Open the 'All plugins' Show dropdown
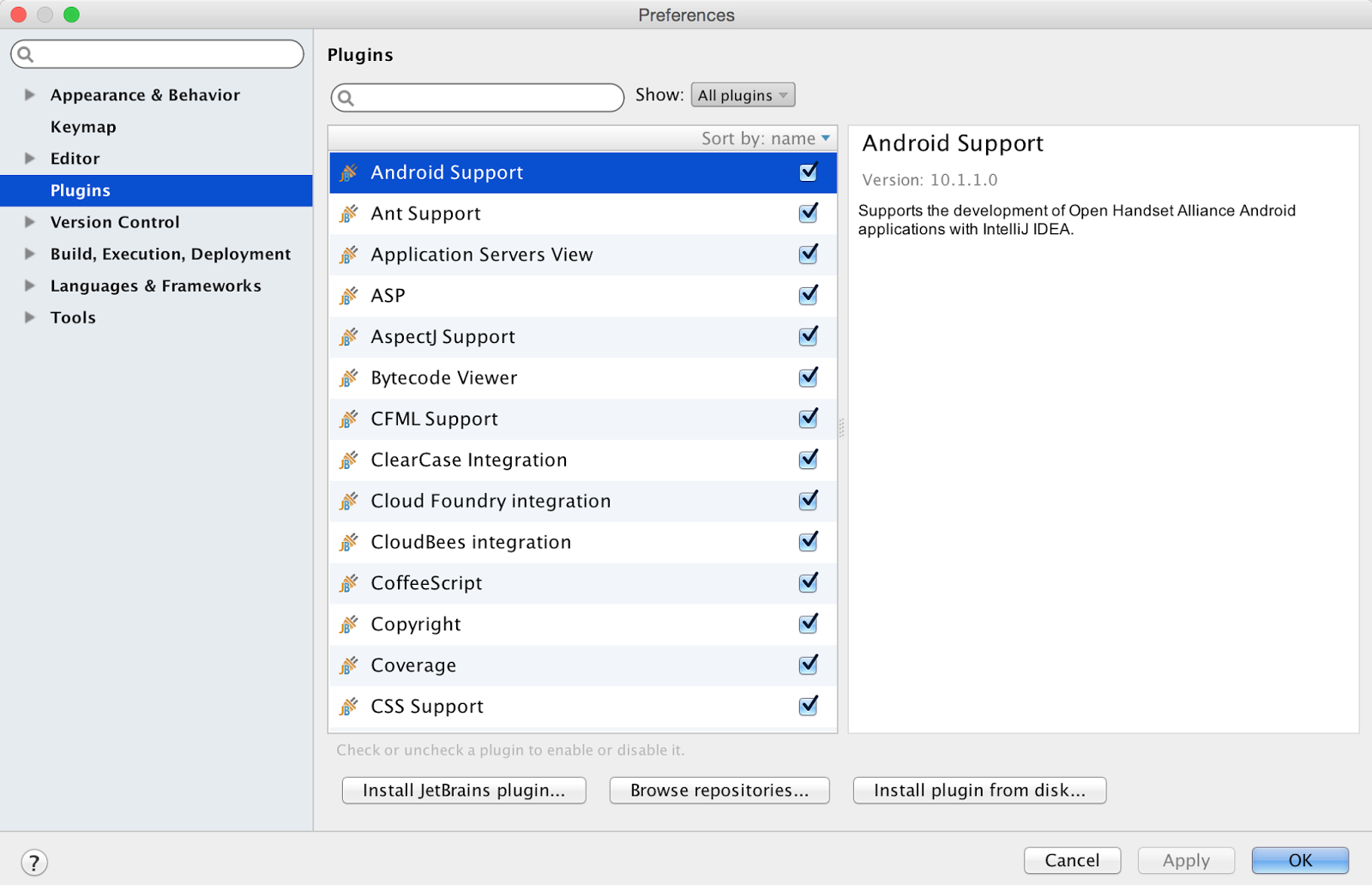Screen dimensions: 1372x885 [741, 94]
